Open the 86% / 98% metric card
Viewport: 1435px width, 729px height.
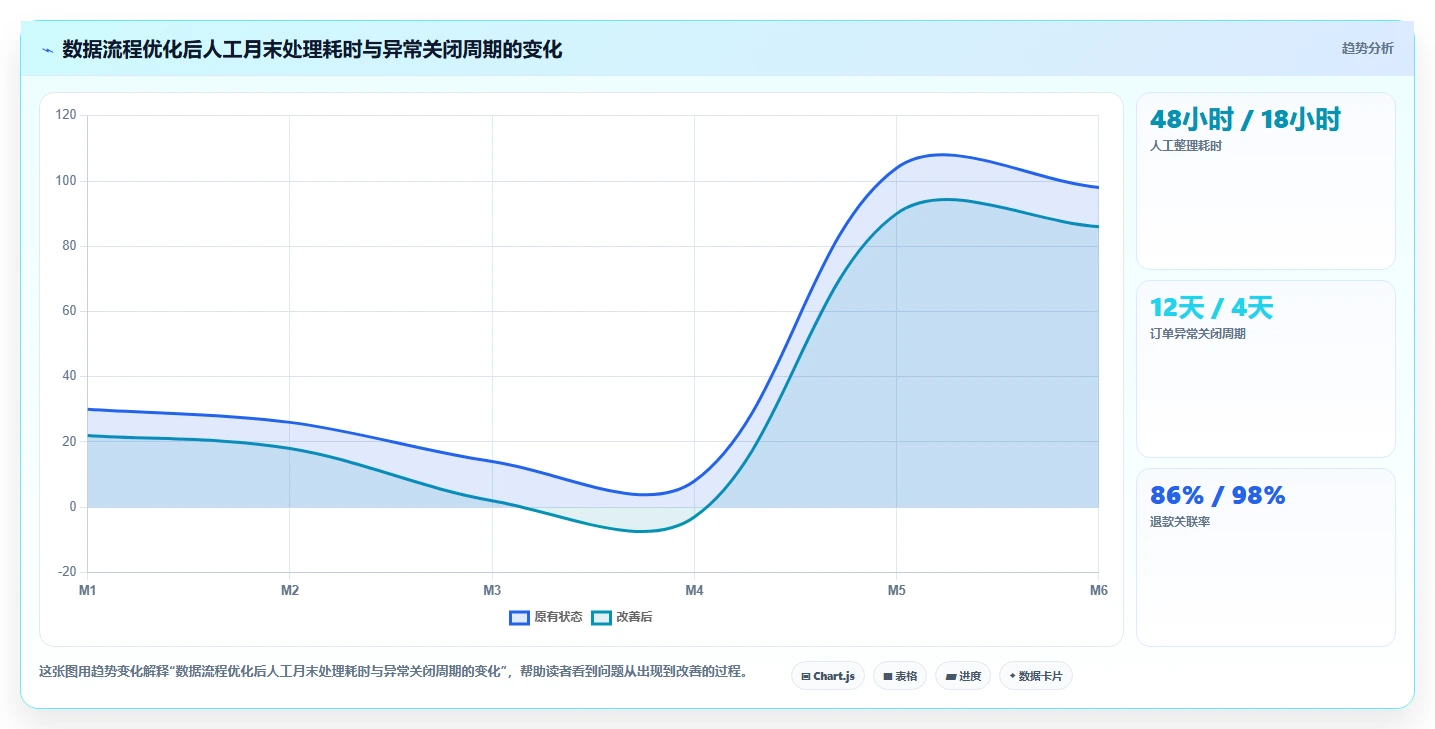click(x=1265, y=557)
